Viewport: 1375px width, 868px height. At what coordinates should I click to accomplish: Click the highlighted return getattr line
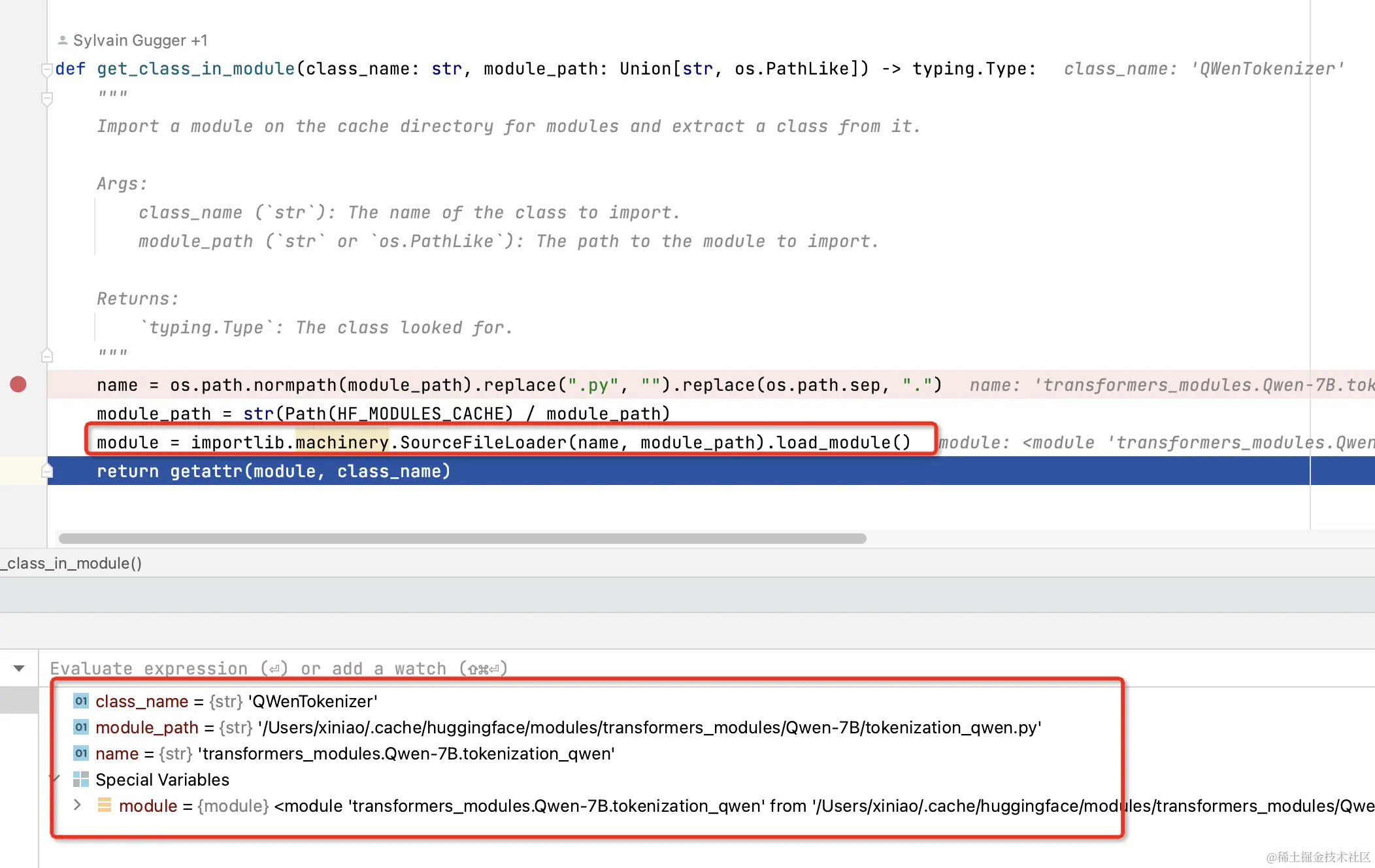click(x=273, y=471)
